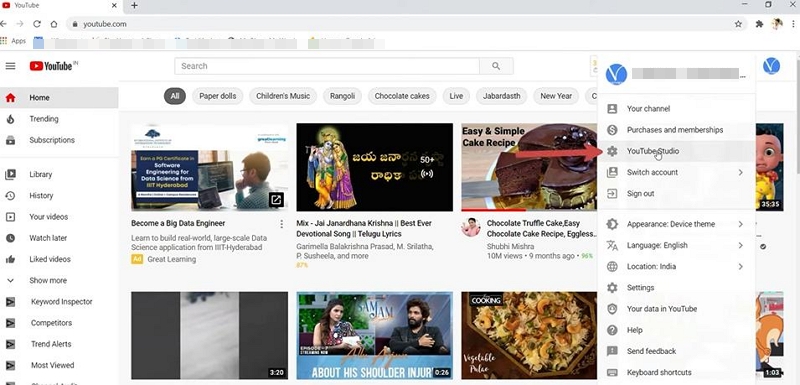
Task: Click the Send feedback icon
Action: (x=612, y=351)
